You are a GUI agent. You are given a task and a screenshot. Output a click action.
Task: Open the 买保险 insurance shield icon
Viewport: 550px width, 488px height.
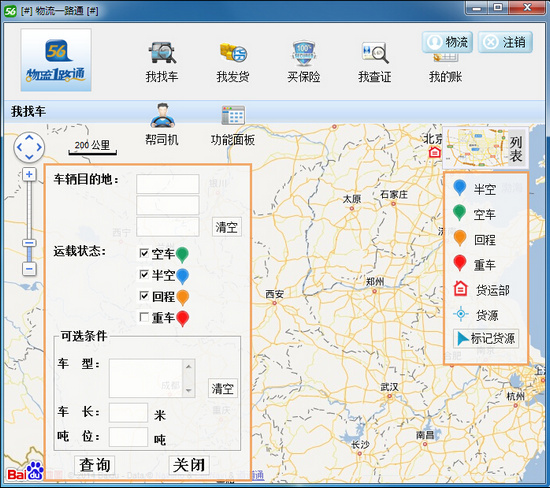(x=304, y=53)
